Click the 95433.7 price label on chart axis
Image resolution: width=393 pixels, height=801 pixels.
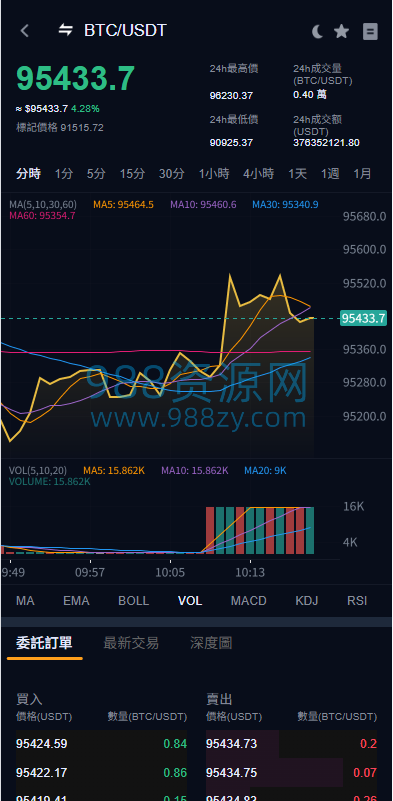(363, 318)
